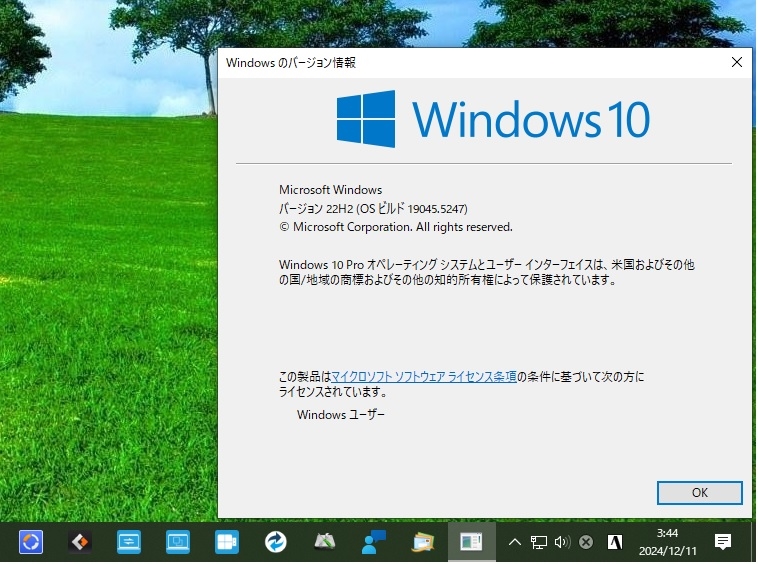The height and width of the screenshot is (564, 758).
Task: Click the Microsoft Windows heading text
Action: pos(331,189)
